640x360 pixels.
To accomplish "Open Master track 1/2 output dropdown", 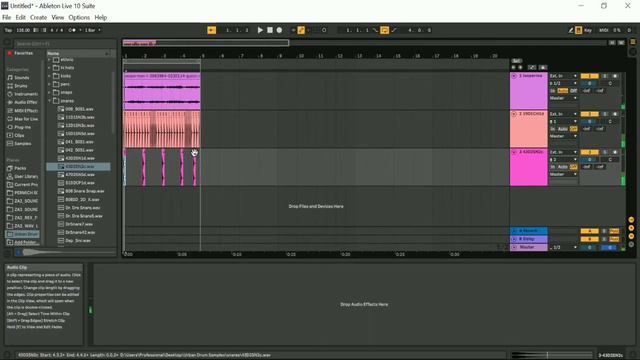I will (x=563, y=247).
